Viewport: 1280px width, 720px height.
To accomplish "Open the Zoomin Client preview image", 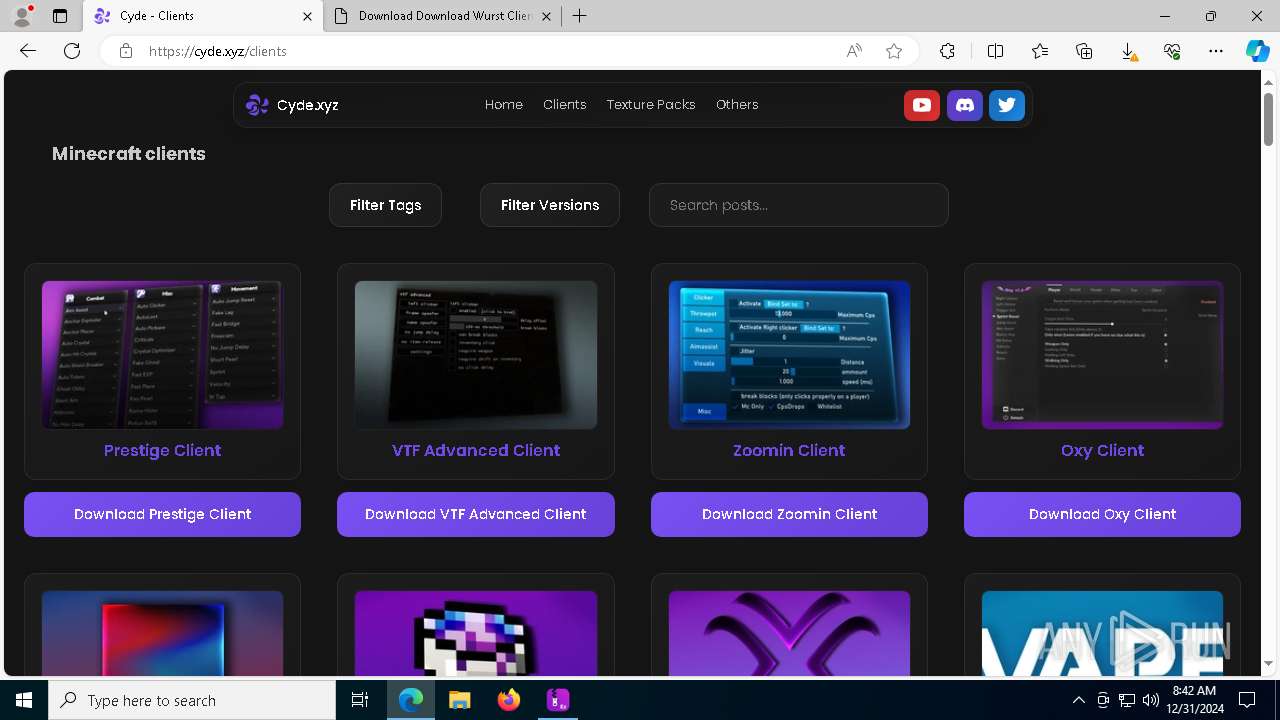I will tap(789, 355).
